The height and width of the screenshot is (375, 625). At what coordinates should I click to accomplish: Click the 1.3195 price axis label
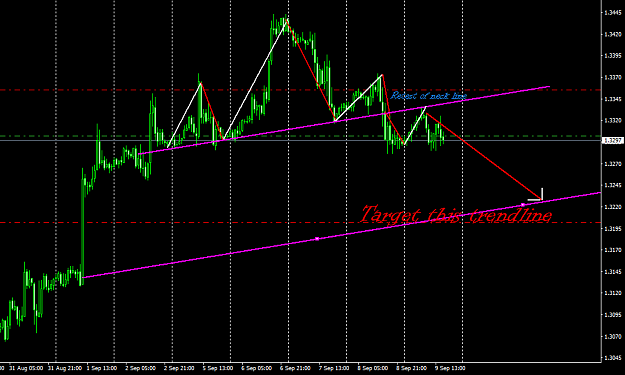(x=613, y=228)
